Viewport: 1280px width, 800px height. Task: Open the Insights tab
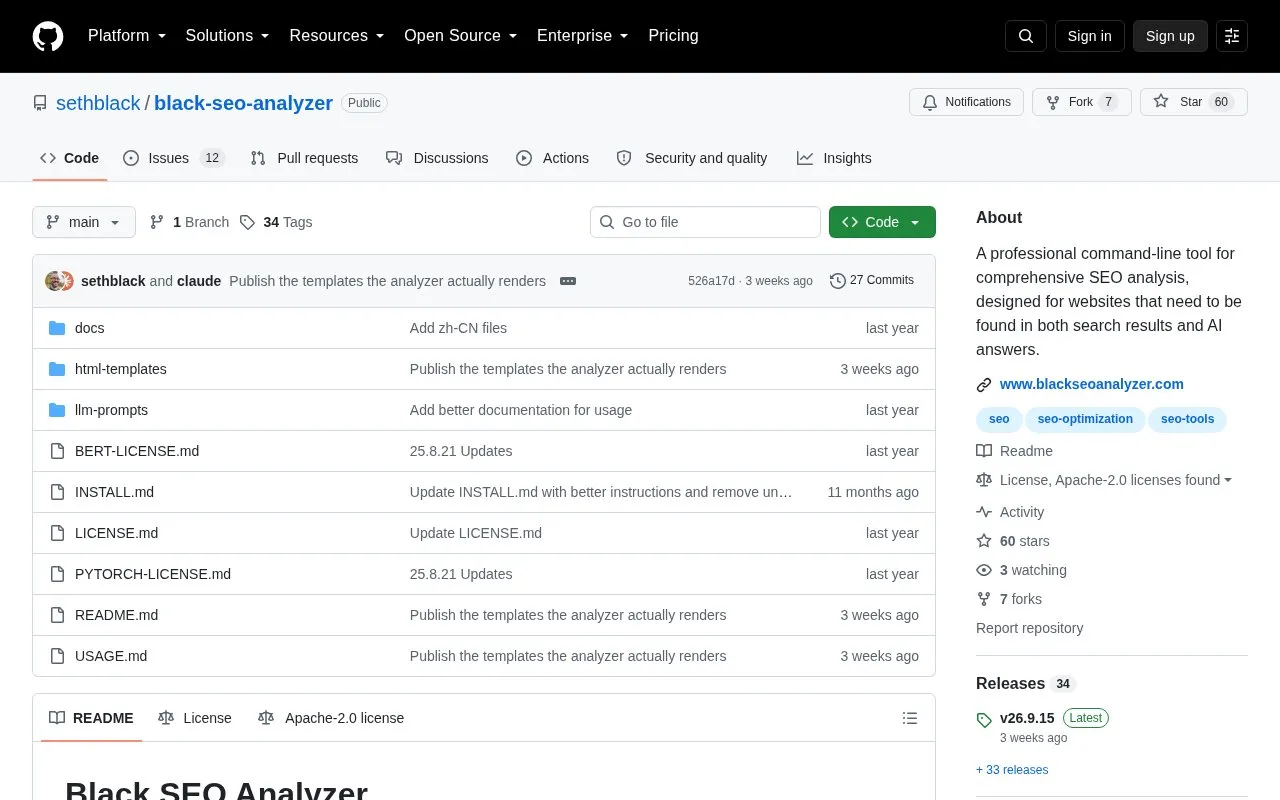[834, 158]
